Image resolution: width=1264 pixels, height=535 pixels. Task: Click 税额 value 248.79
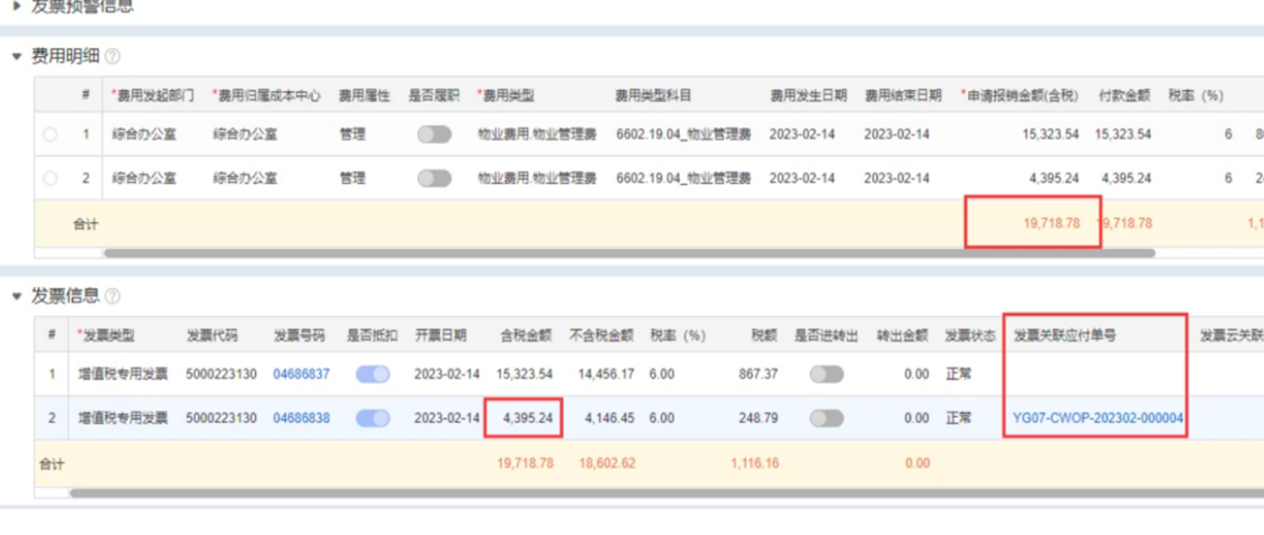(x=758, y=418)
